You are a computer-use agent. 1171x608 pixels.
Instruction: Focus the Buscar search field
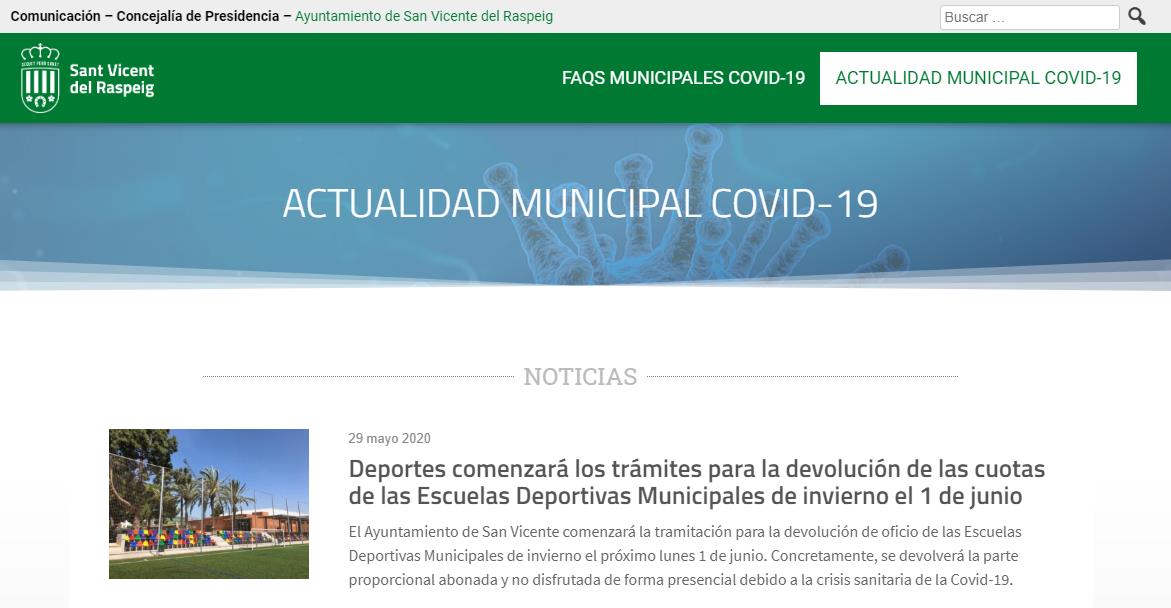point(1029,17)
